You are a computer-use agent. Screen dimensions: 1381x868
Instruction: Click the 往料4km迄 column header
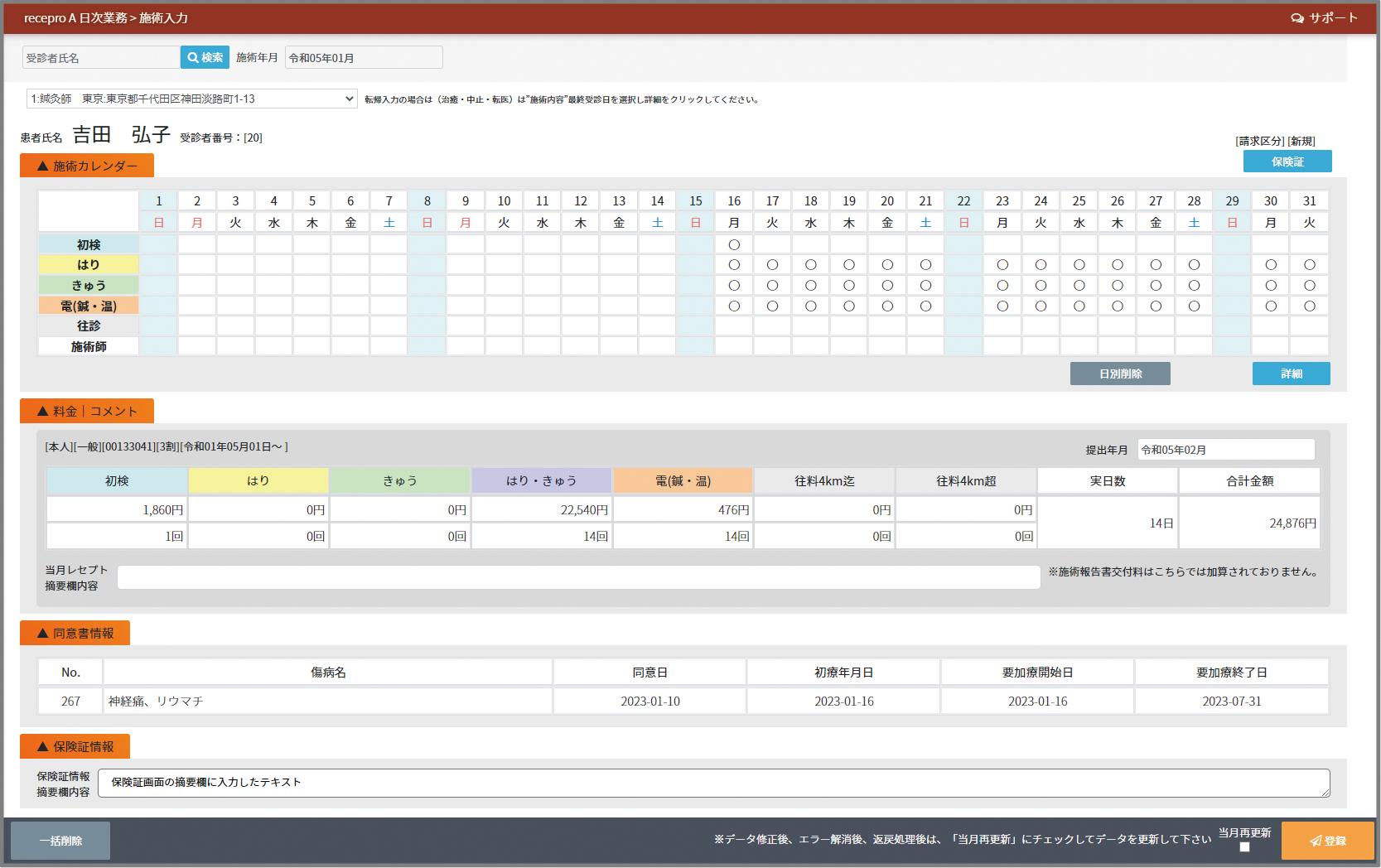(824, 480)
